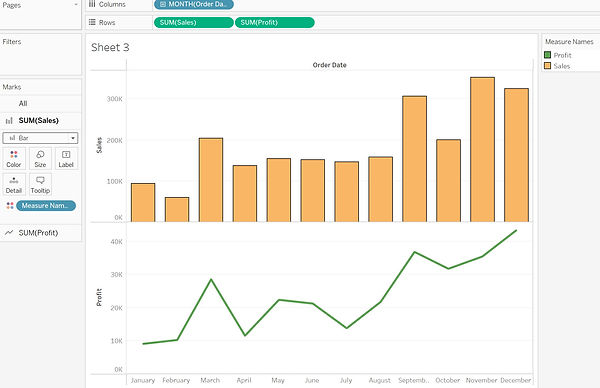Select the November sales bar
The height and width of the screenshot is (388, 600).
pos(482,150)
